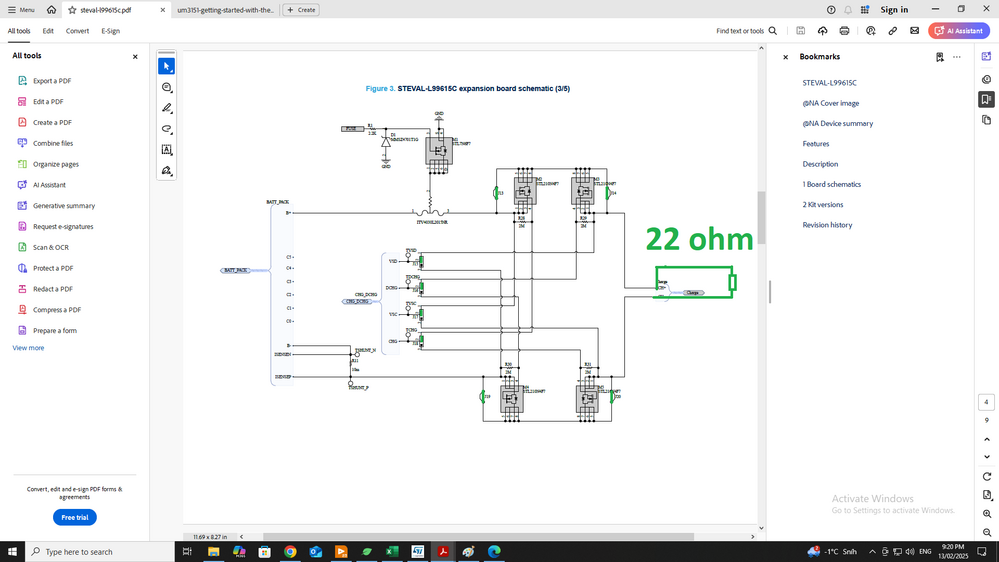
Task: Send file by email envelope icon
Action: point(914,31)
